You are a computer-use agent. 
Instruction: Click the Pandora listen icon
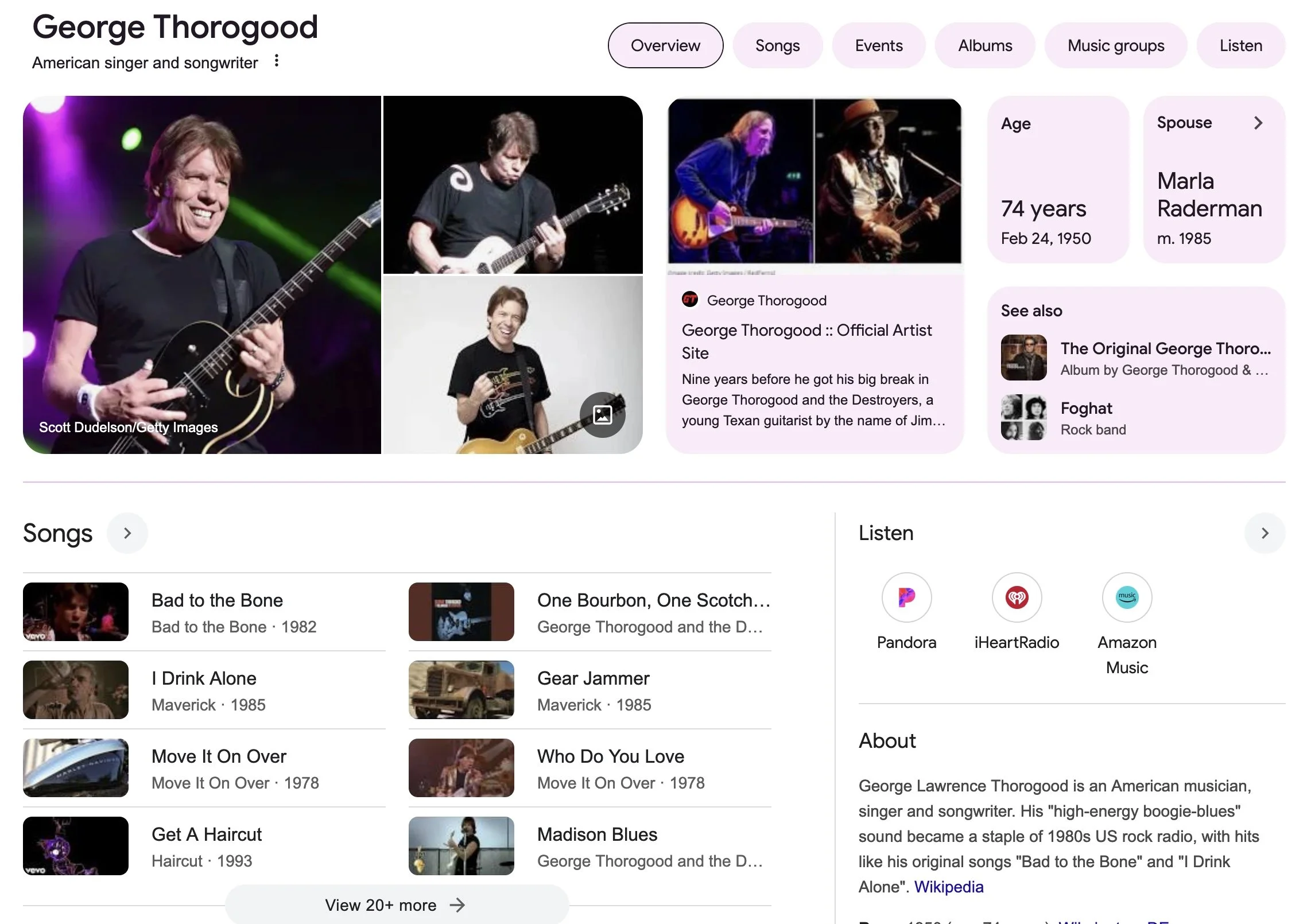coord(906,597)
